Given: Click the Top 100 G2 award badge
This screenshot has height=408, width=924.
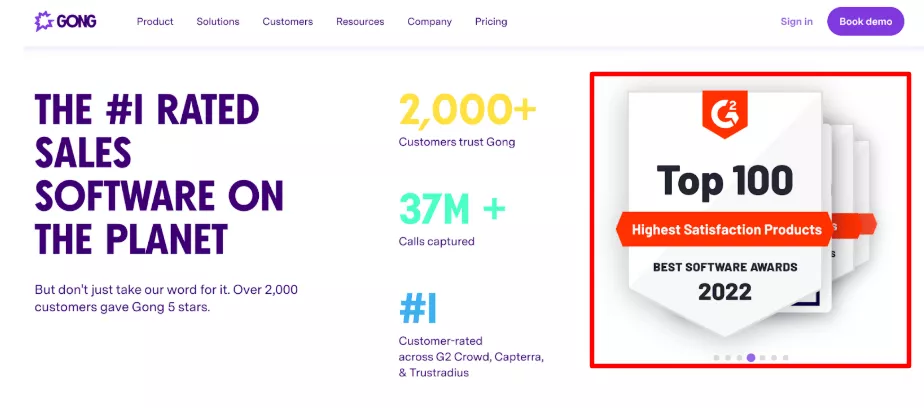Looking at the screenshot, I should pyautogui.click(x=724, y=182).
